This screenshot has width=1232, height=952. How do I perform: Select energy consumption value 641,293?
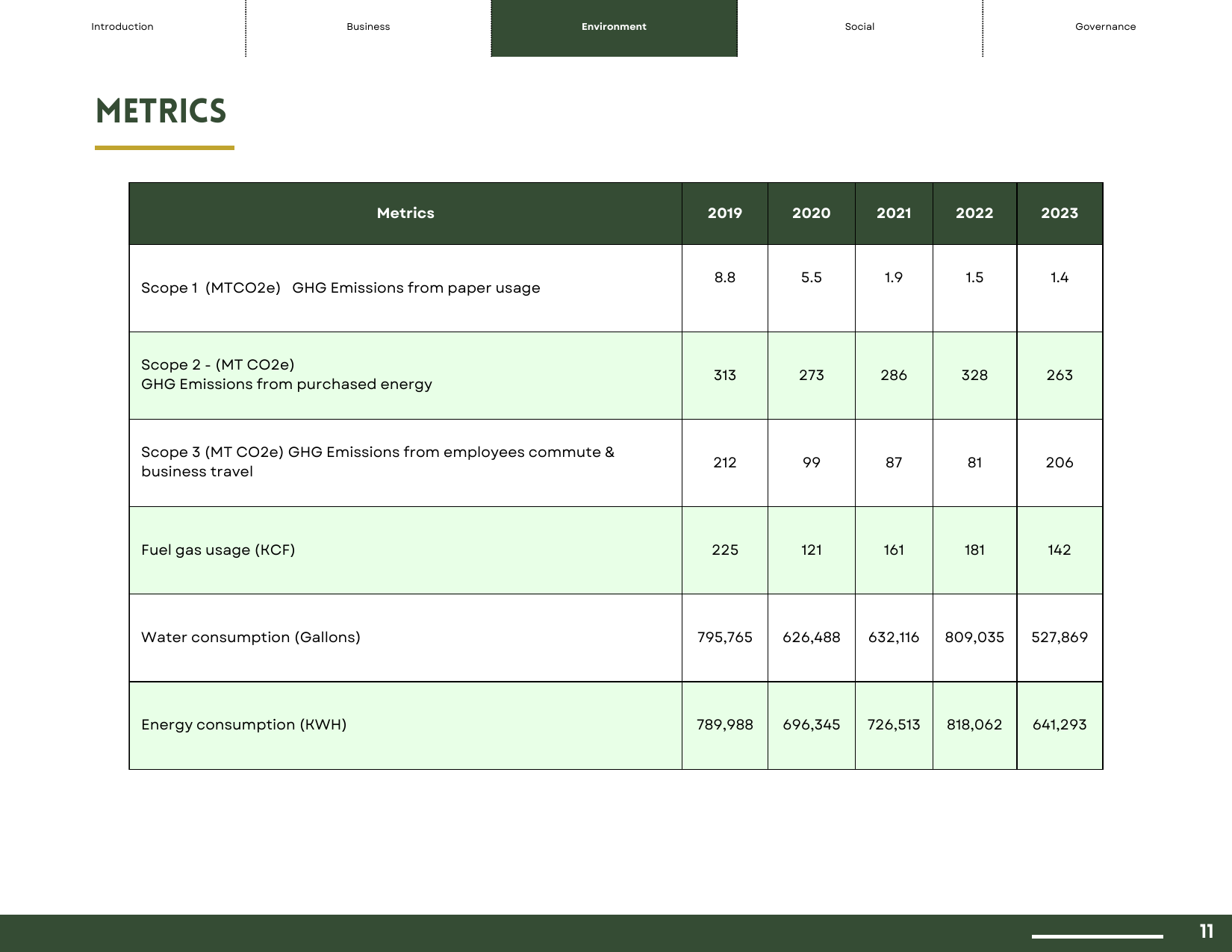(1060, 725)
